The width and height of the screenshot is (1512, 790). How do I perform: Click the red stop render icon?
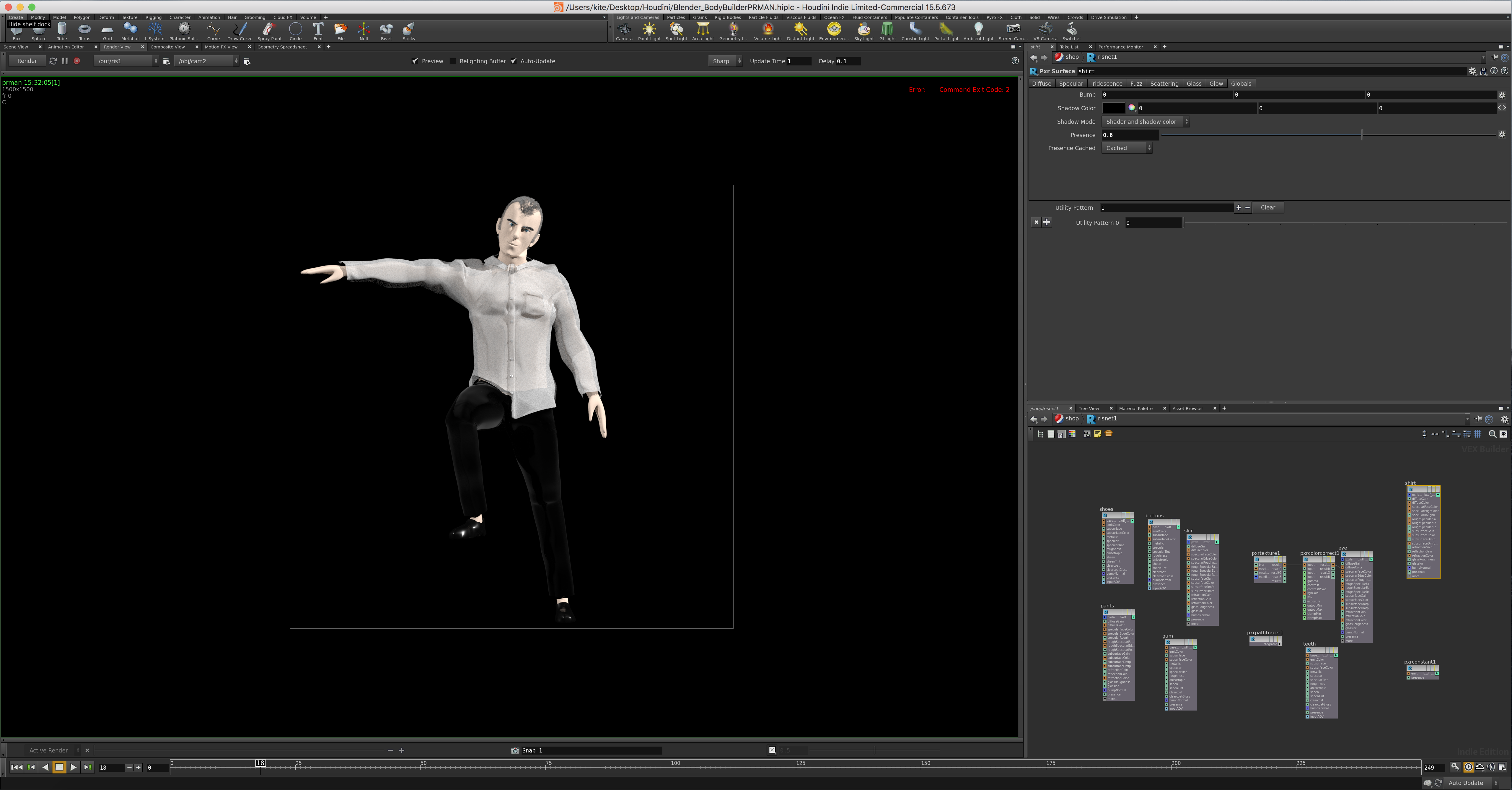pos(77,61)
